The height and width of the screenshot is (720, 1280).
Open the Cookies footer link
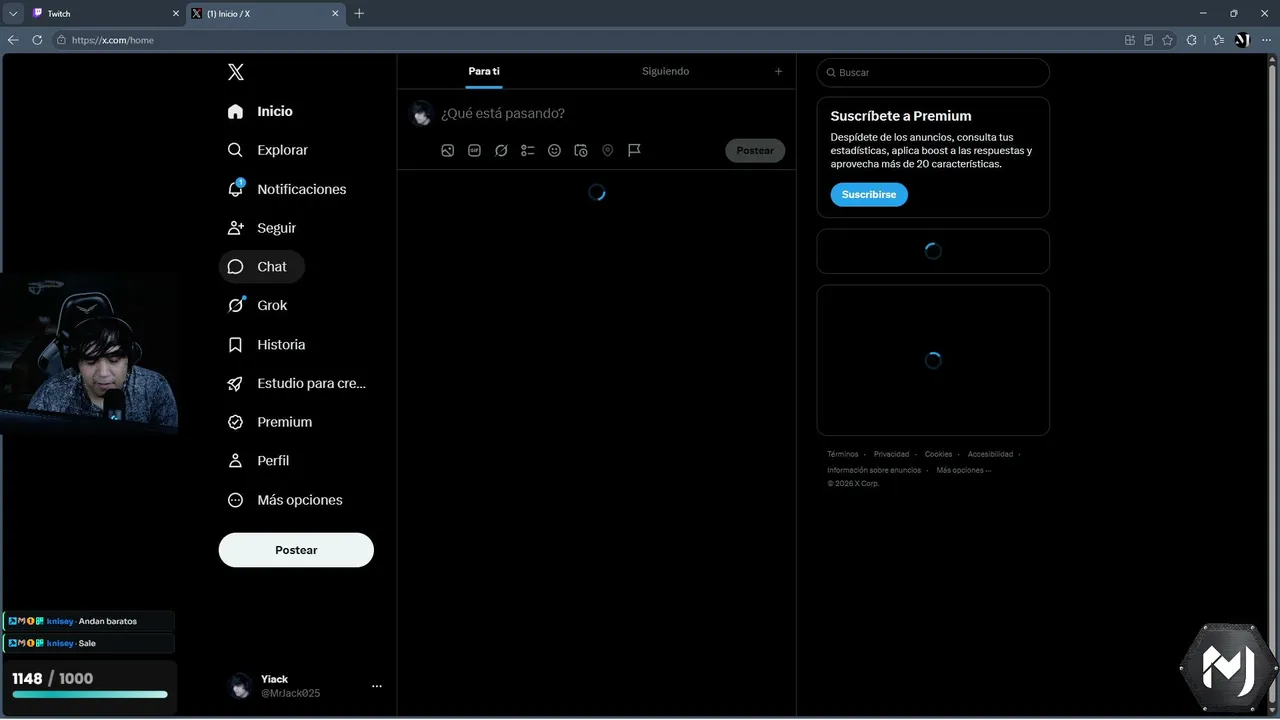tap(938, 454)
